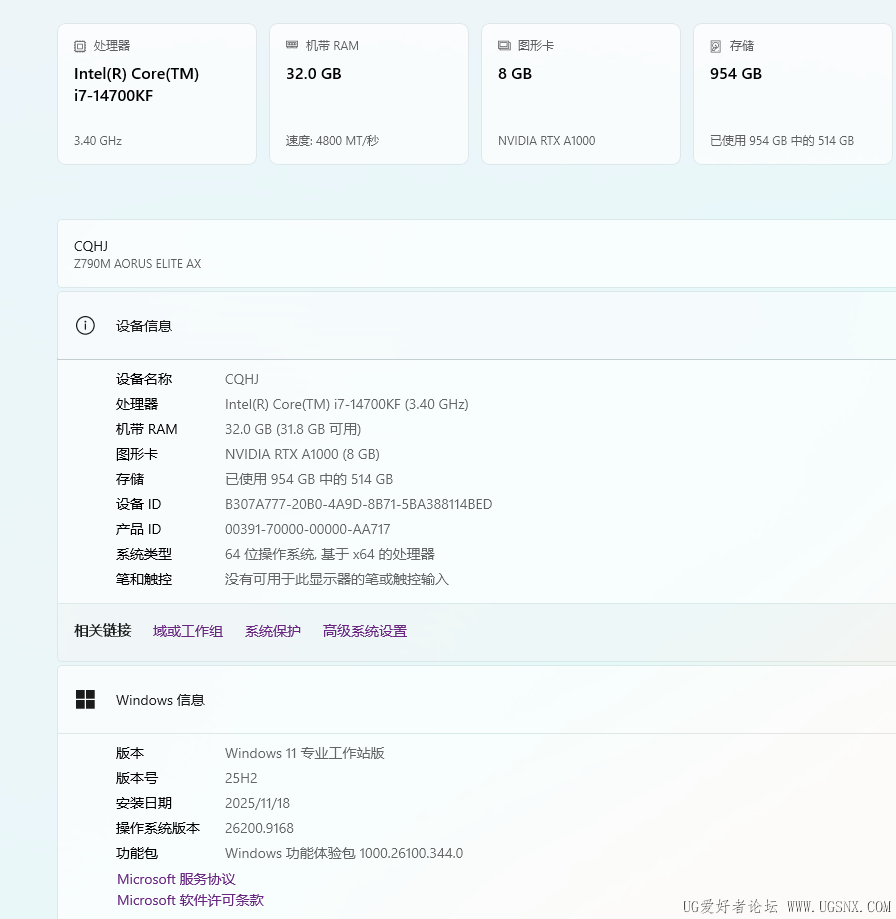Click 'NVIDIA RTX A1000' on graphics card tile

click(x=547, y=141)
